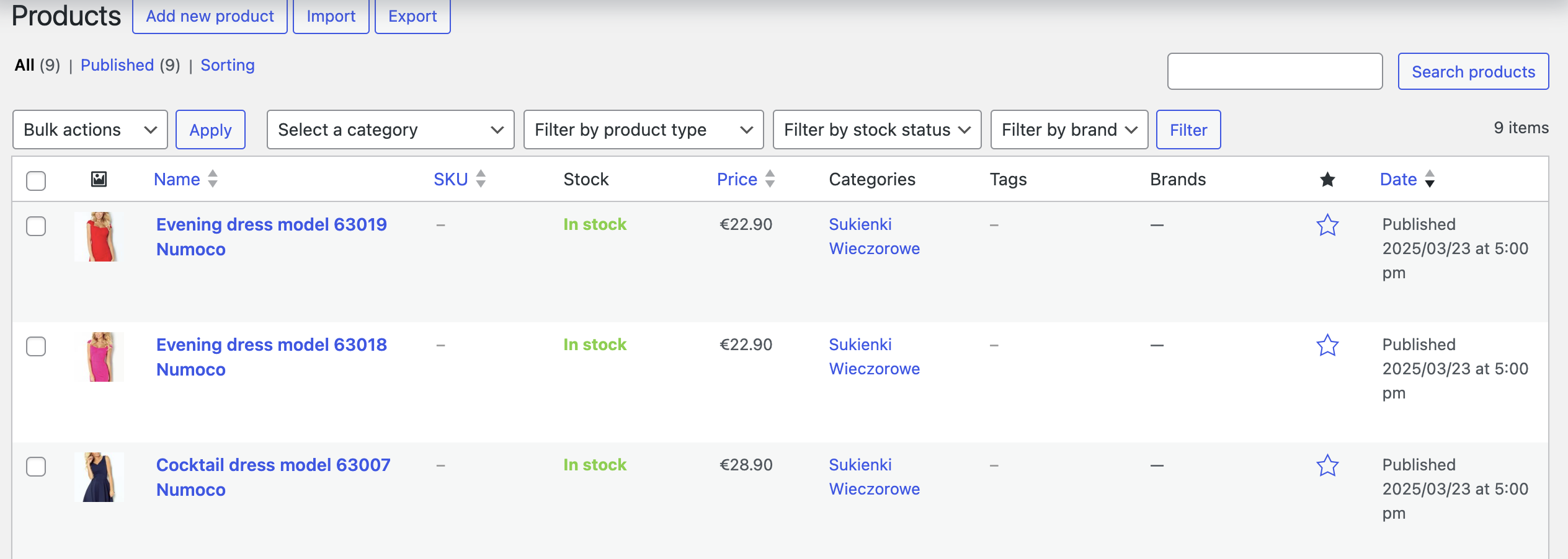Tick the select-all checkbox in header
This screenshot has width=1568, height=559.
pyautogui.click(x=36, y=180)
